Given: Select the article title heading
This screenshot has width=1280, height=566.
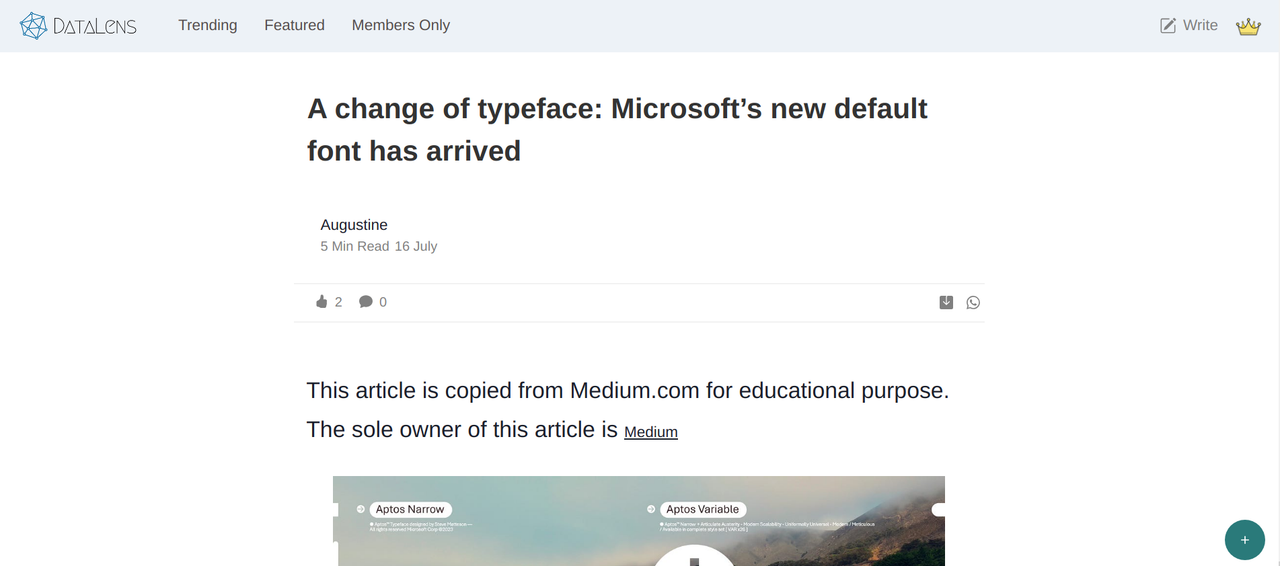Looking at the screenshot, I should pos(617,129).
